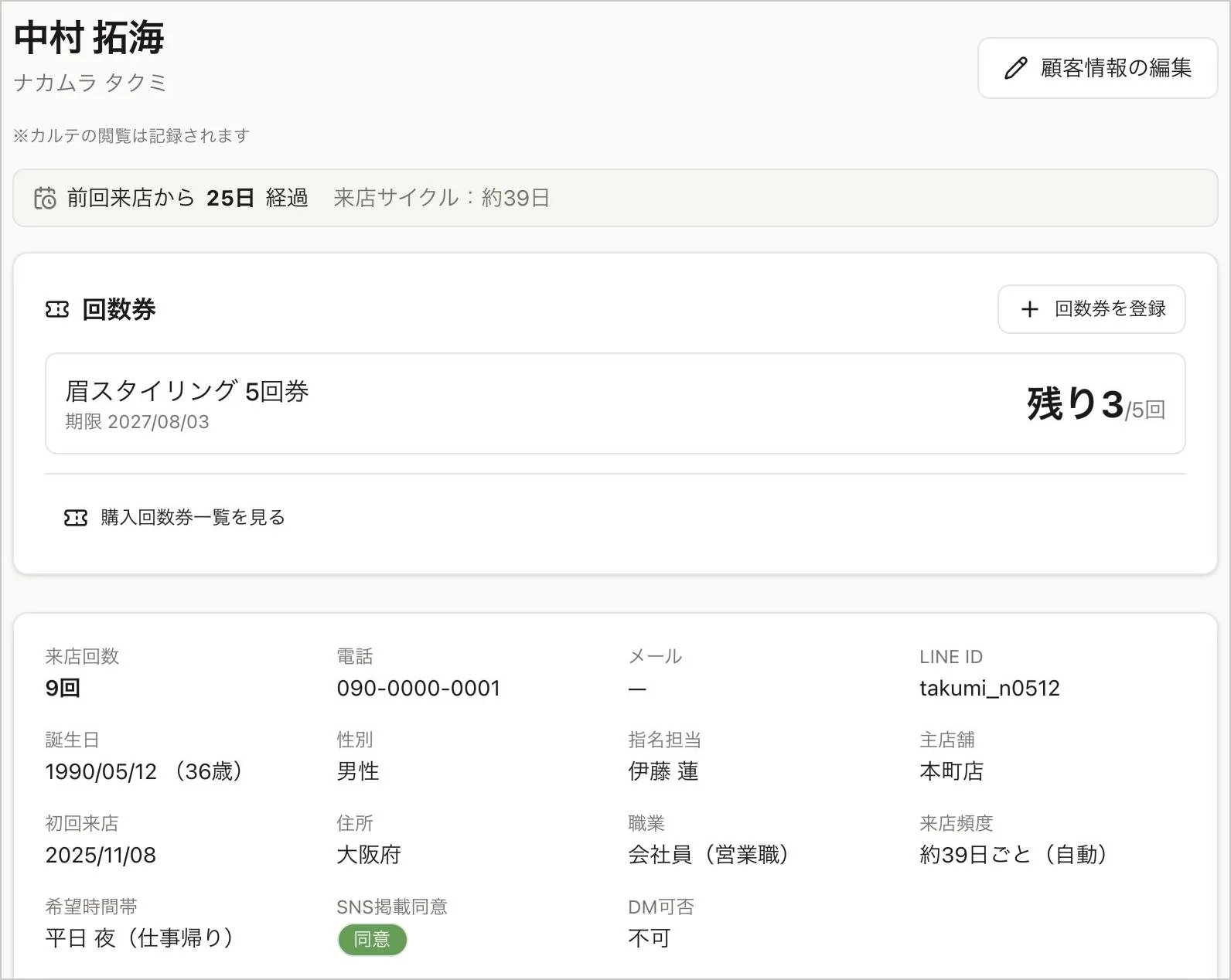Click the pencil icon beside 顧客情報の編集
This screenshot has width=1231, height=980.
pyautogui.click(x=1015, y=68)
